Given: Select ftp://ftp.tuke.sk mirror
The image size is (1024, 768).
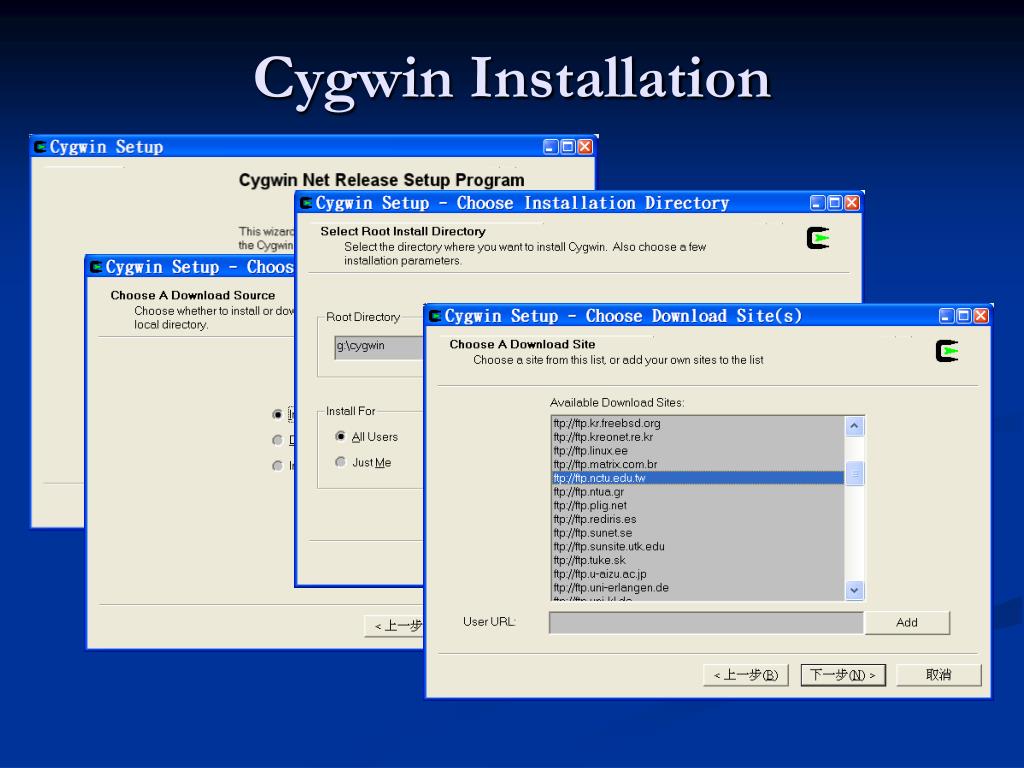Looking at the screenshot, I should [697, 560].
